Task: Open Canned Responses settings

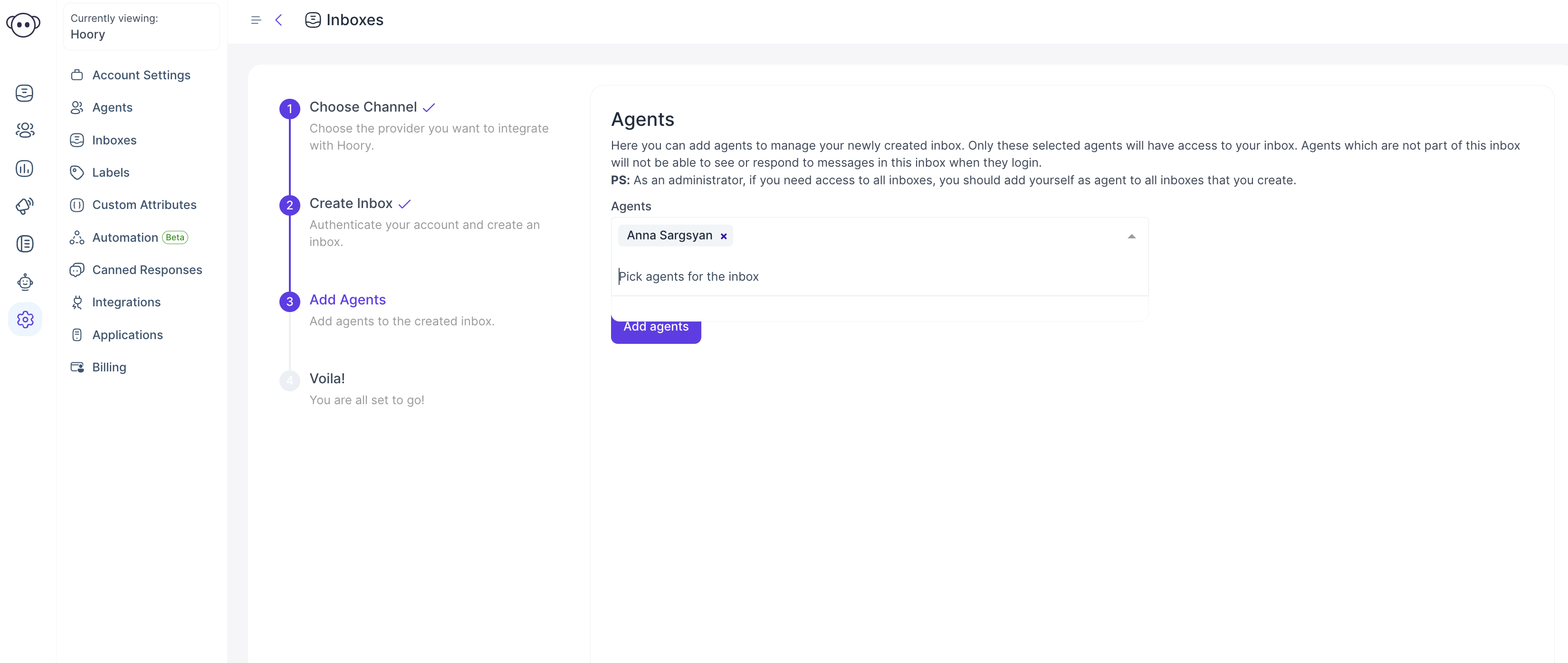Action: (x=147, y=269)
